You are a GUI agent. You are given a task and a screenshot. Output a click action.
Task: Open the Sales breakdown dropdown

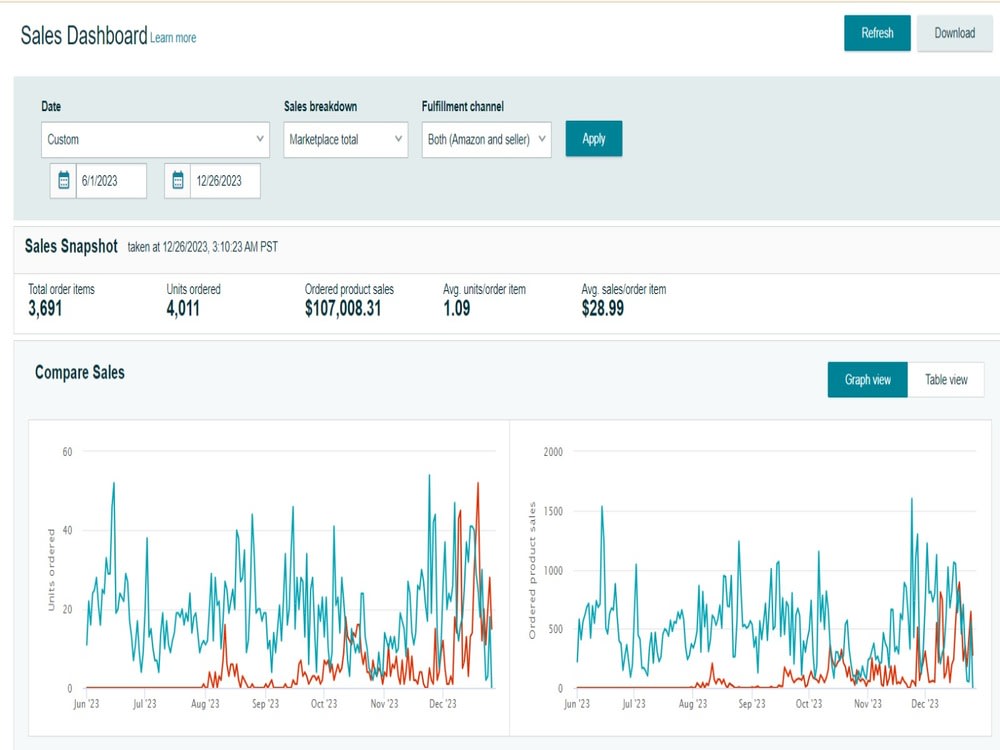click(x=345, y=139)
